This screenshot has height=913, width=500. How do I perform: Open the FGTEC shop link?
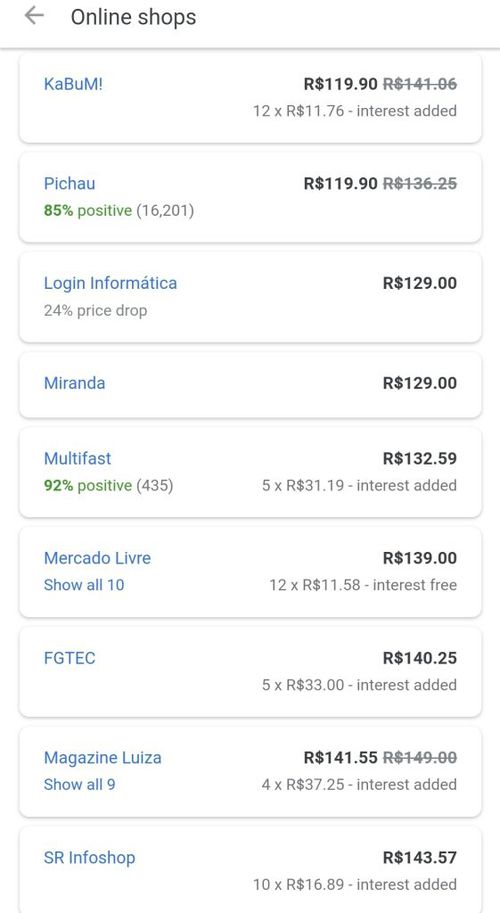[69, 658]
